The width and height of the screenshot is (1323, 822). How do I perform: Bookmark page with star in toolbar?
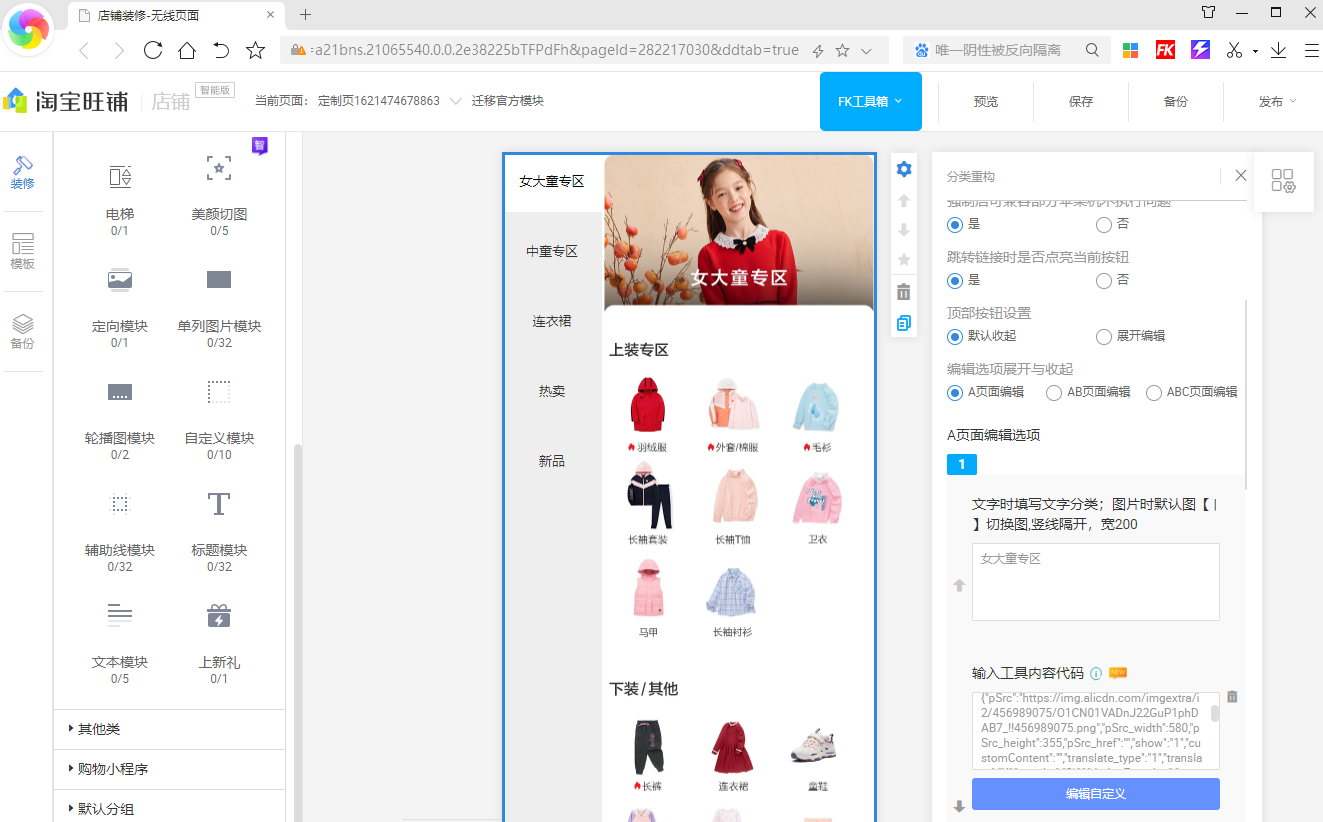click(256, 50)
